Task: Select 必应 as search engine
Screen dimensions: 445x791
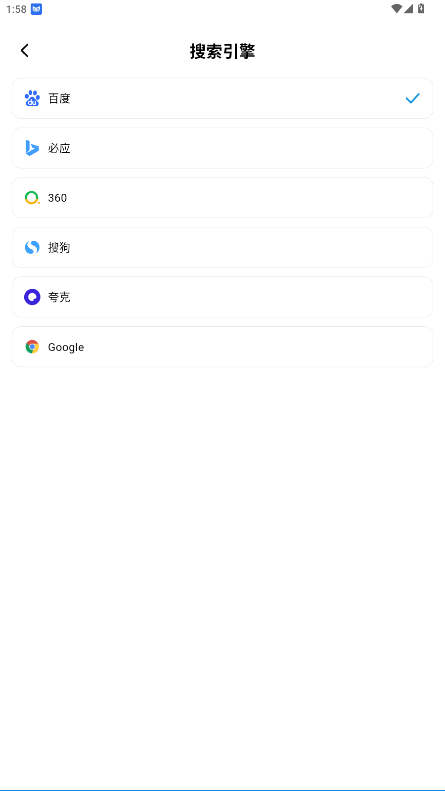Action: tap(222, 148)
